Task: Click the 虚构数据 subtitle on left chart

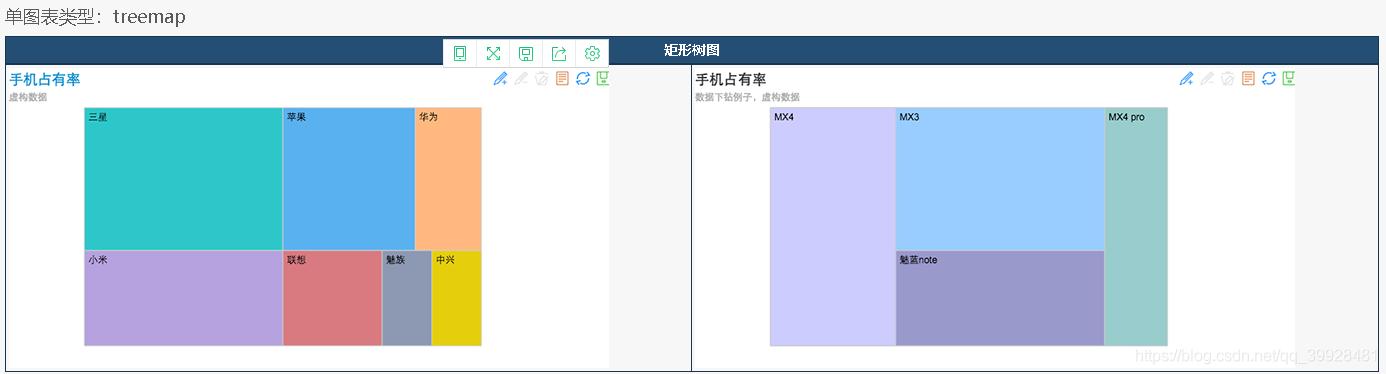Action: click(28, 97)
